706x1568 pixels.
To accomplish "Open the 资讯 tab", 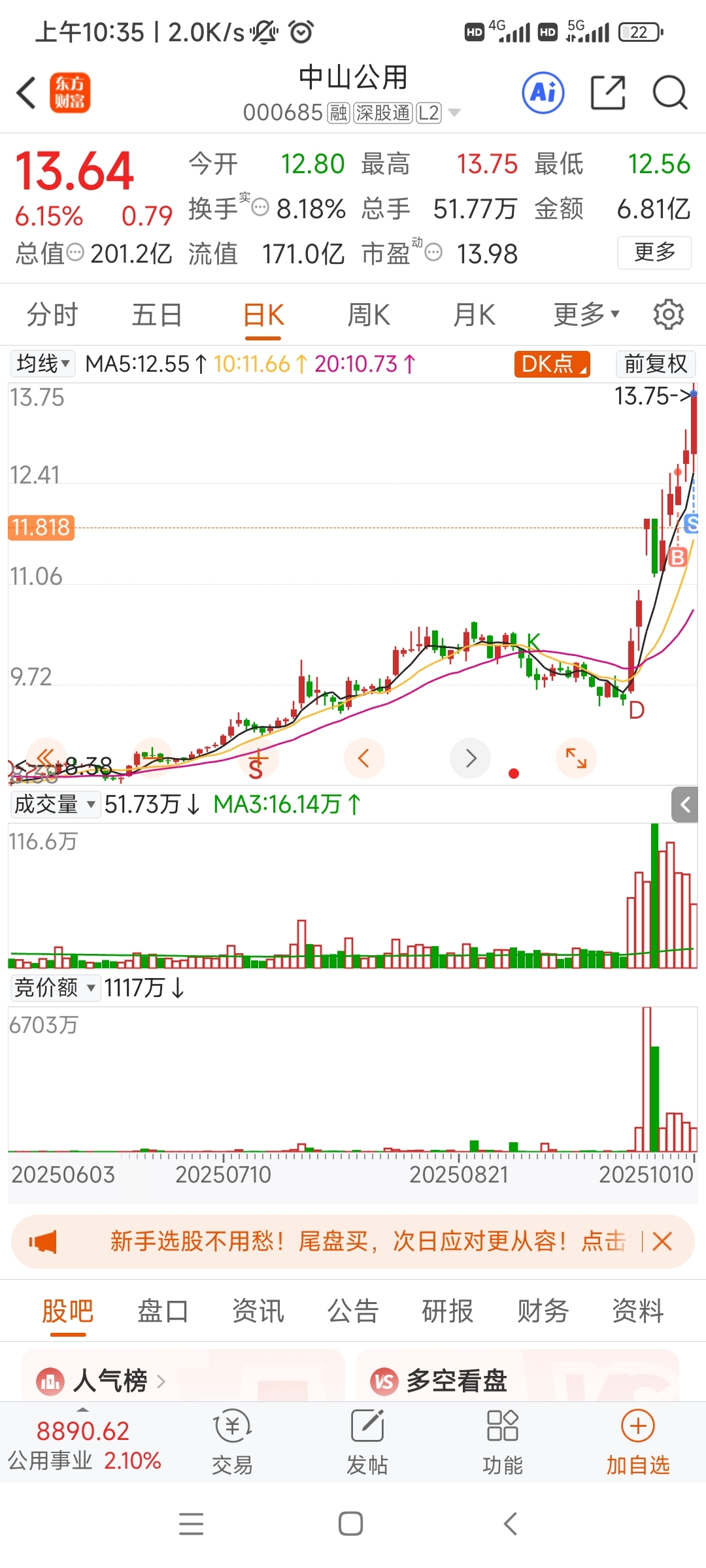I will pos(258,1311).
